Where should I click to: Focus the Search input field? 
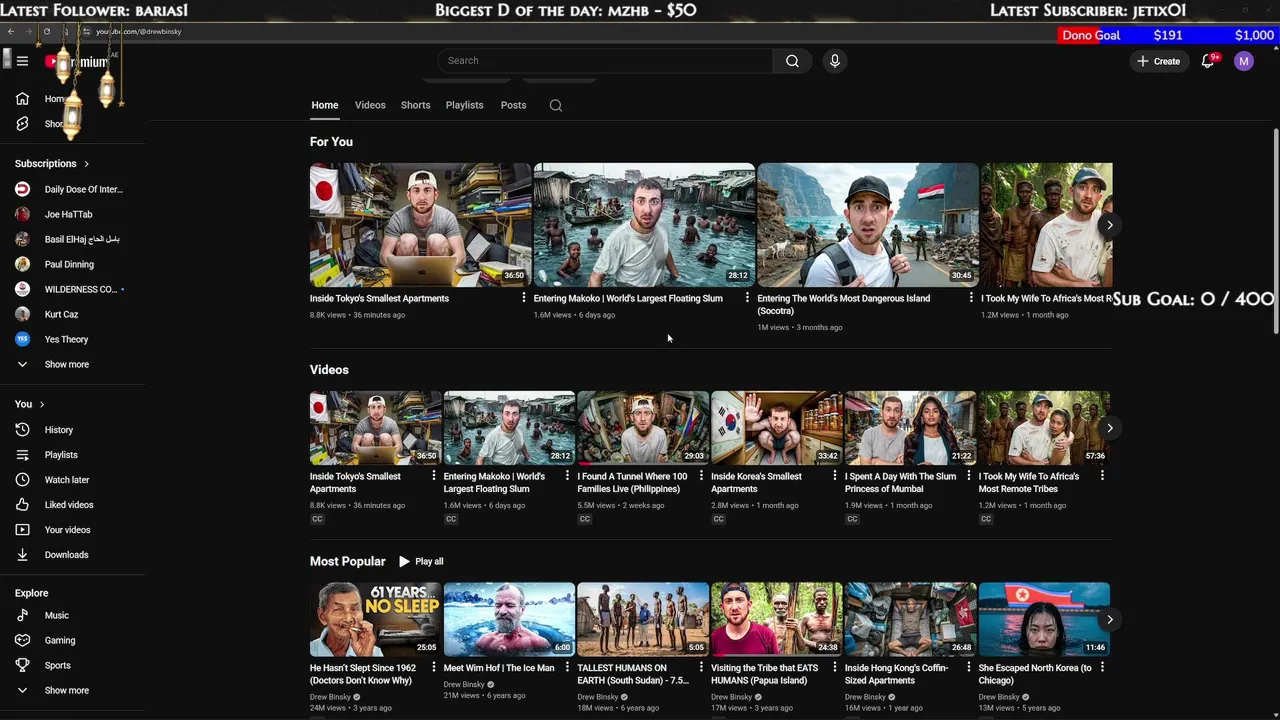604,61
